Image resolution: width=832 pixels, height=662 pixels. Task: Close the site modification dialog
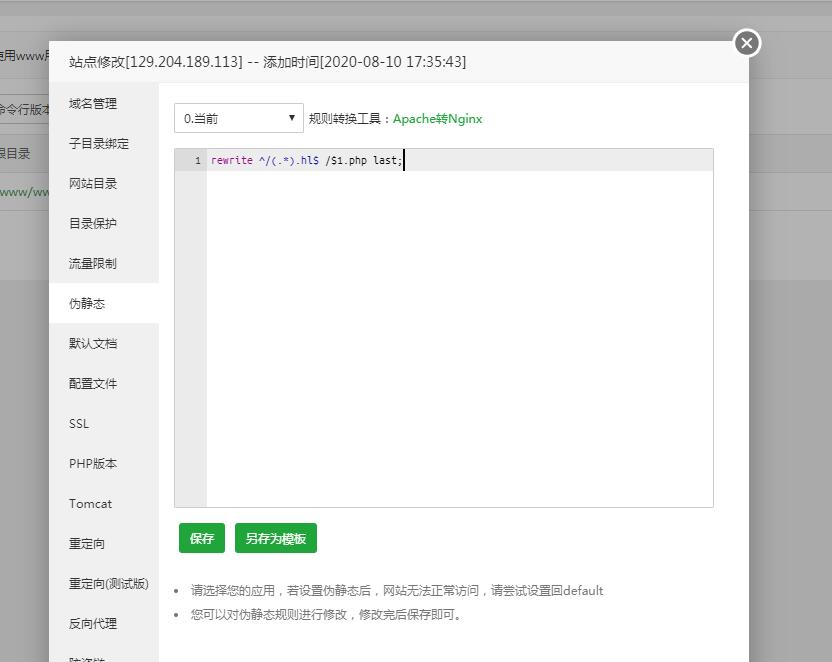point(747,43)
